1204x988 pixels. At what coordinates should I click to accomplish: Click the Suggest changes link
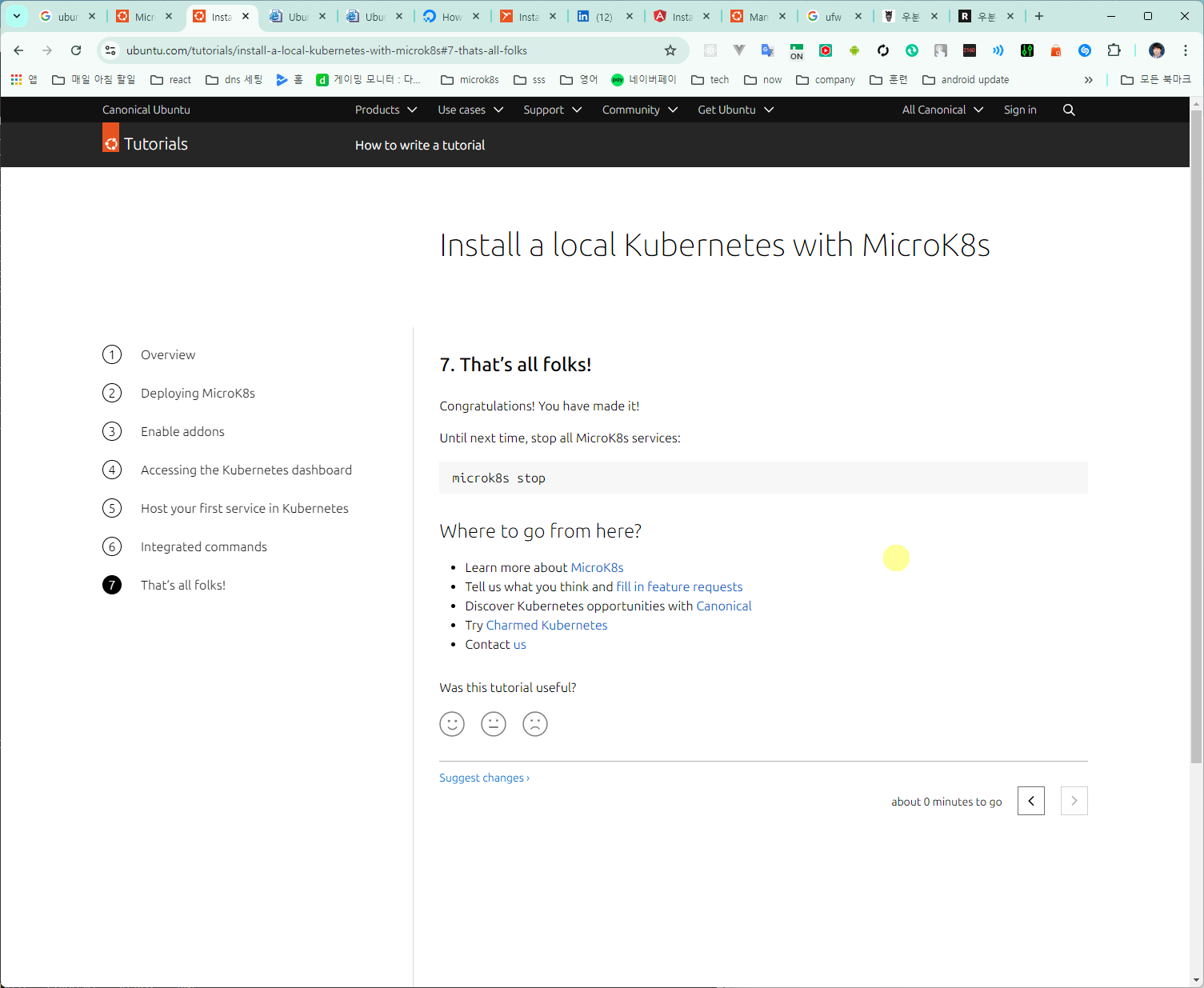(x=484, y=778)
